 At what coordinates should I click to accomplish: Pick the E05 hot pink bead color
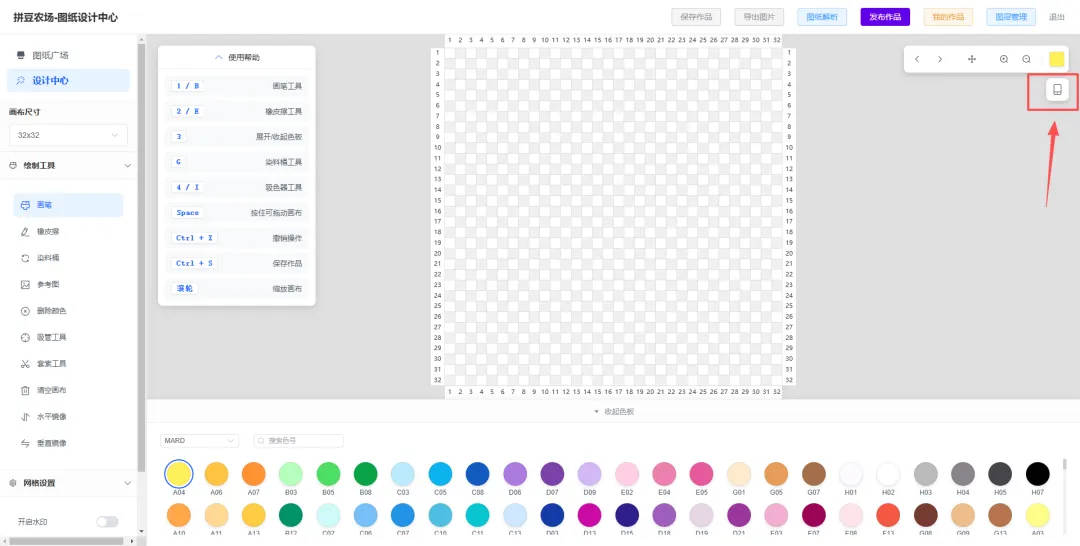pyautogui.click(x=702, y=474)
